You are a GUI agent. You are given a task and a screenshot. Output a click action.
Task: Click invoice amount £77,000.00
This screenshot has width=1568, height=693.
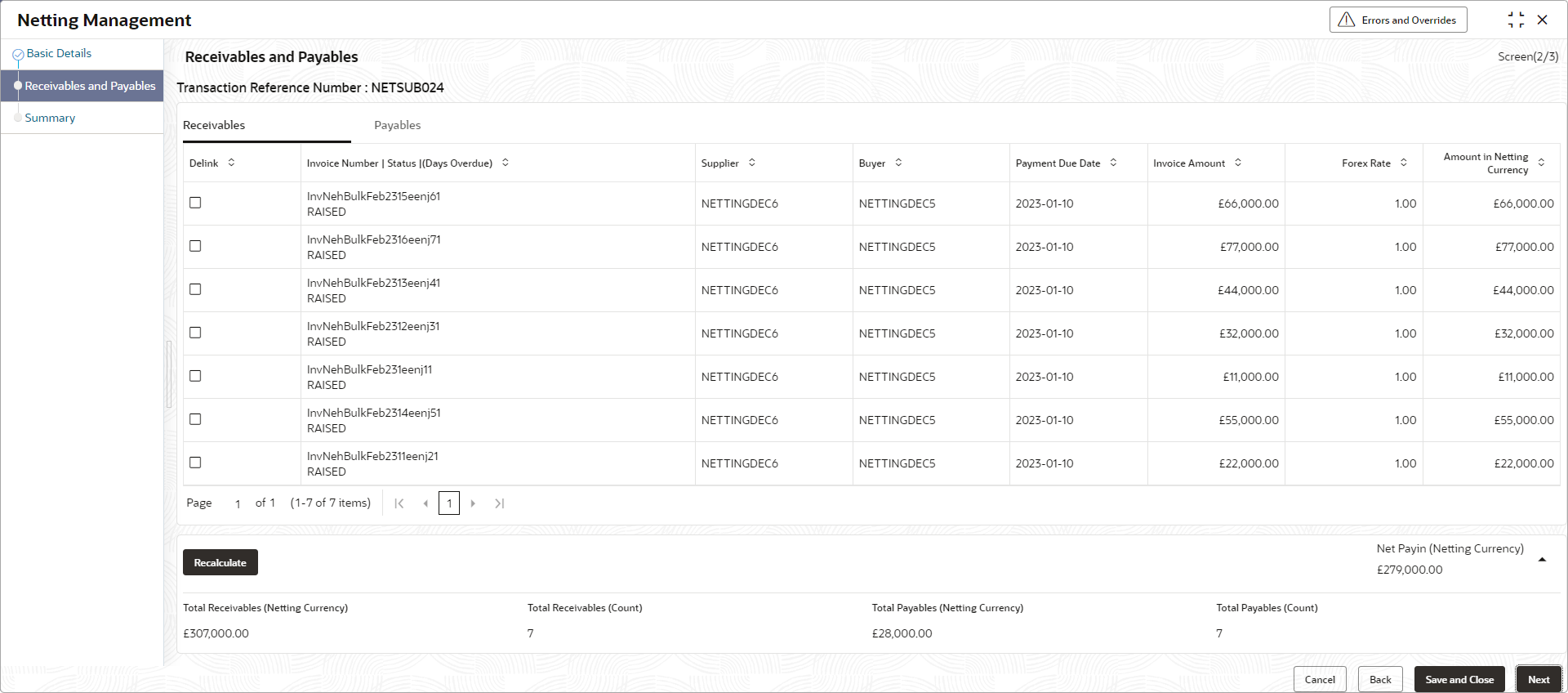click(x=1249, y=247)
